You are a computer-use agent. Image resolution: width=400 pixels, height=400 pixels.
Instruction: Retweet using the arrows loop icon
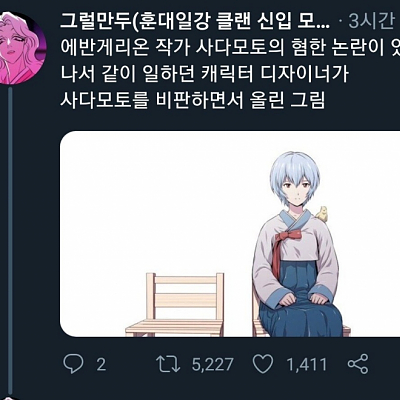click(169, 364)
